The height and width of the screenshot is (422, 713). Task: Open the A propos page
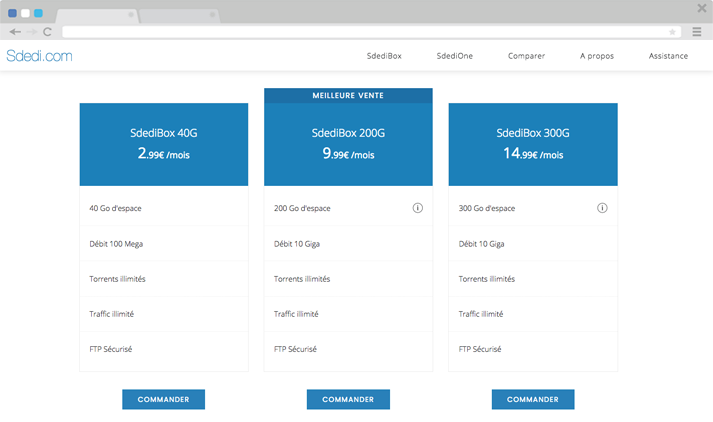(x=597, y=56)
